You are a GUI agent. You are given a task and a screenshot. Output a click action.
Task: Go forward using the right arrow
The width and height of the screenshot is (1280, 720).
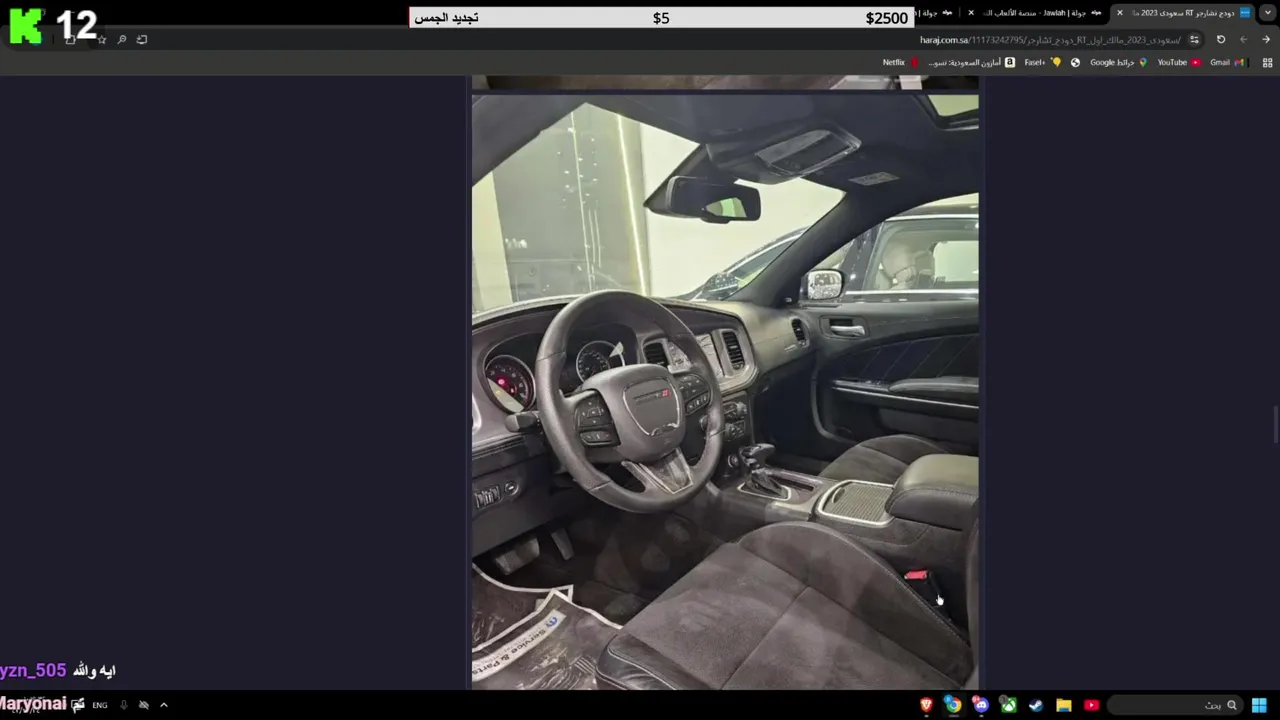[x=1266, y=40]
